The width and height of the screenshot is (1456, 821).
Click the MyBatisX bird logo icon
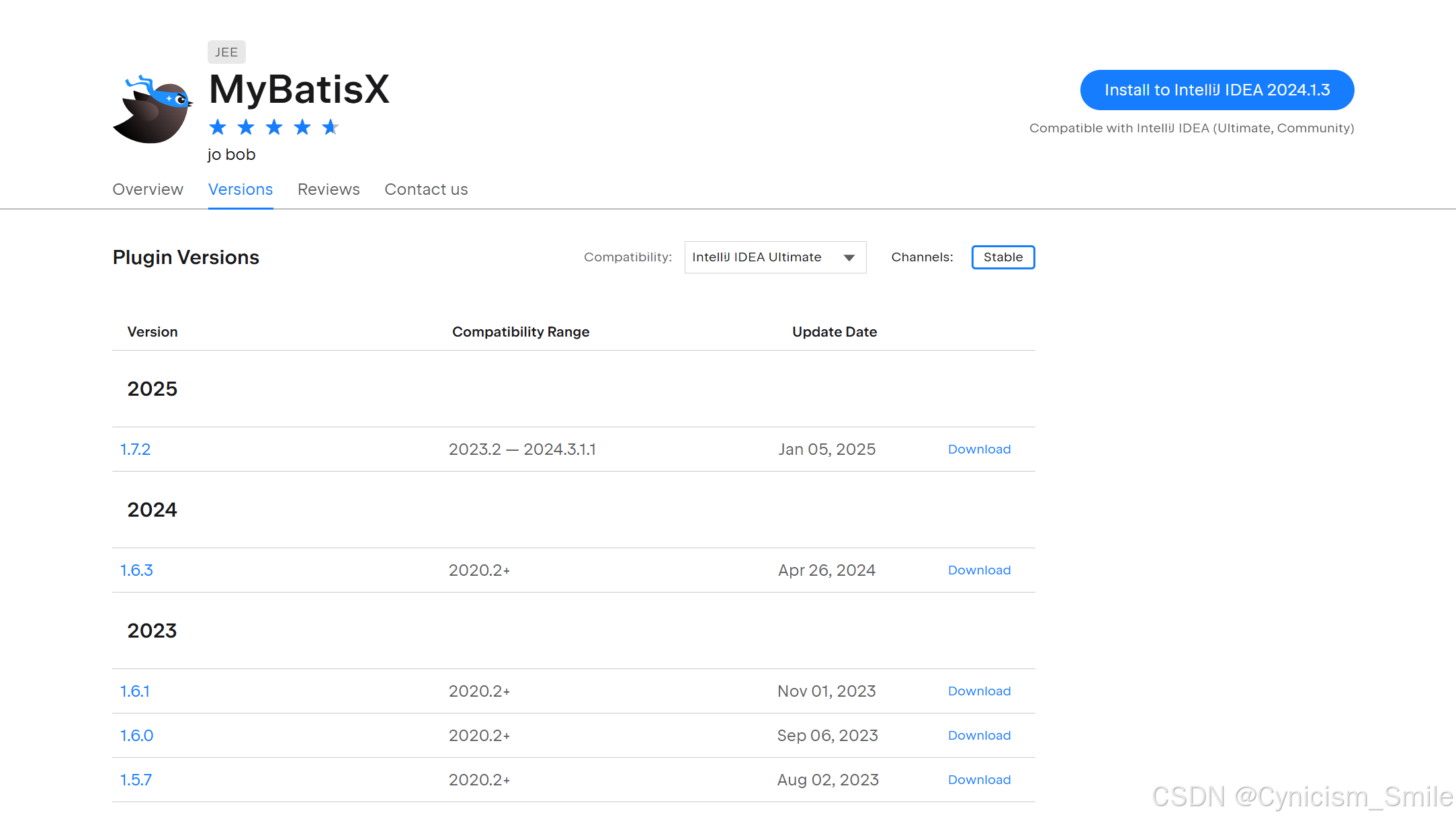153,110
